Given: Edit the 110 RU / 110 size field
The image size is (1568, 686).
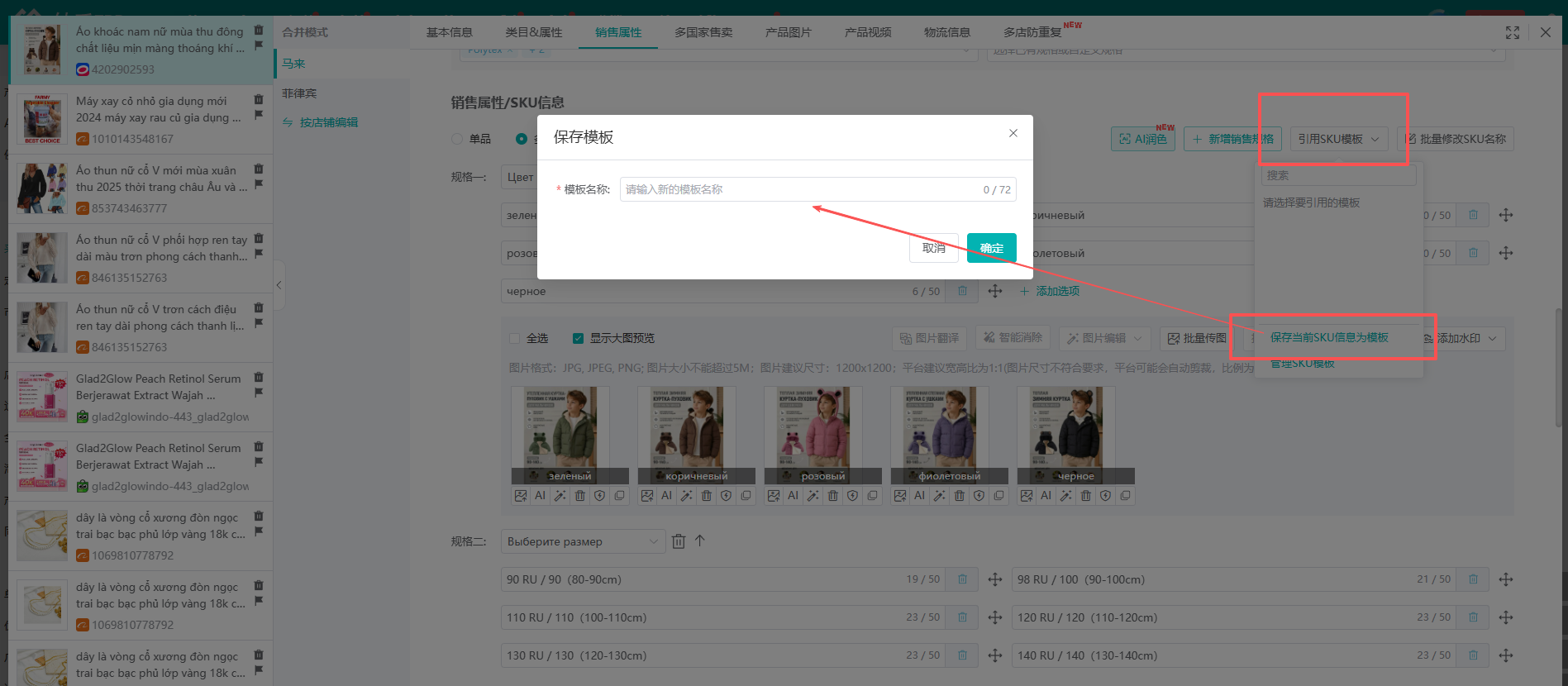Looking at the screenshot, I should 724,617.
